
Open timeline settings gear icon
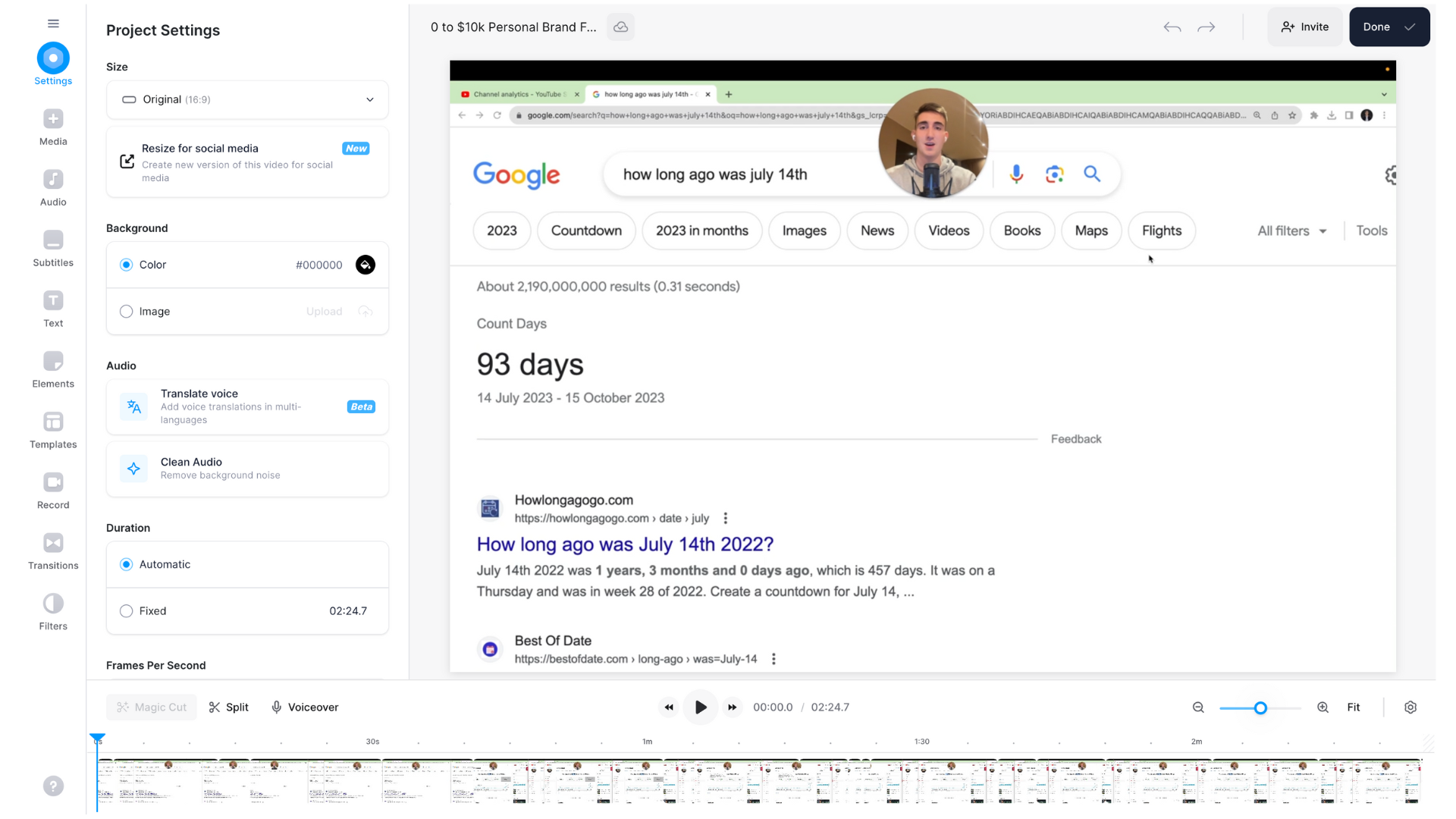tap(1410, 708)
